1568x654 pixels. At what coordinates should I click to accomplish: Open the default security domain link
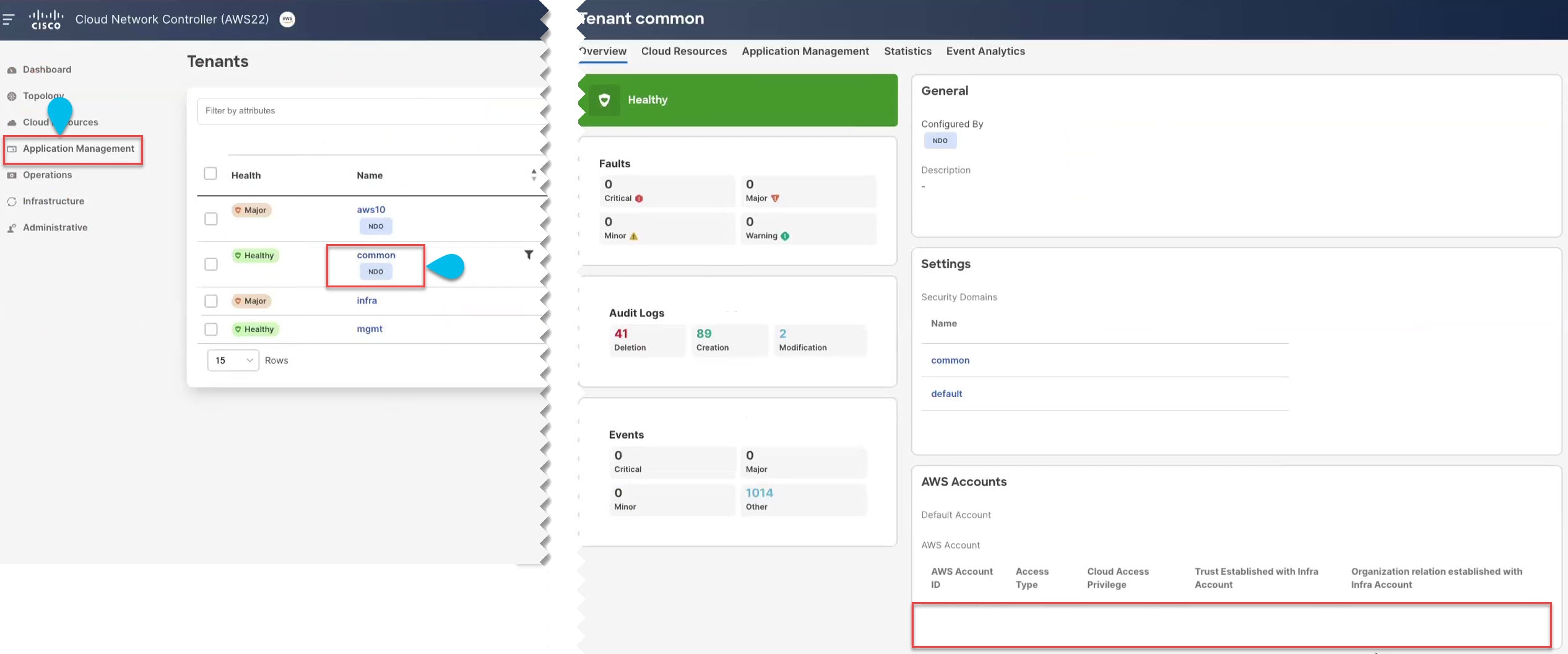coord(946,394)
